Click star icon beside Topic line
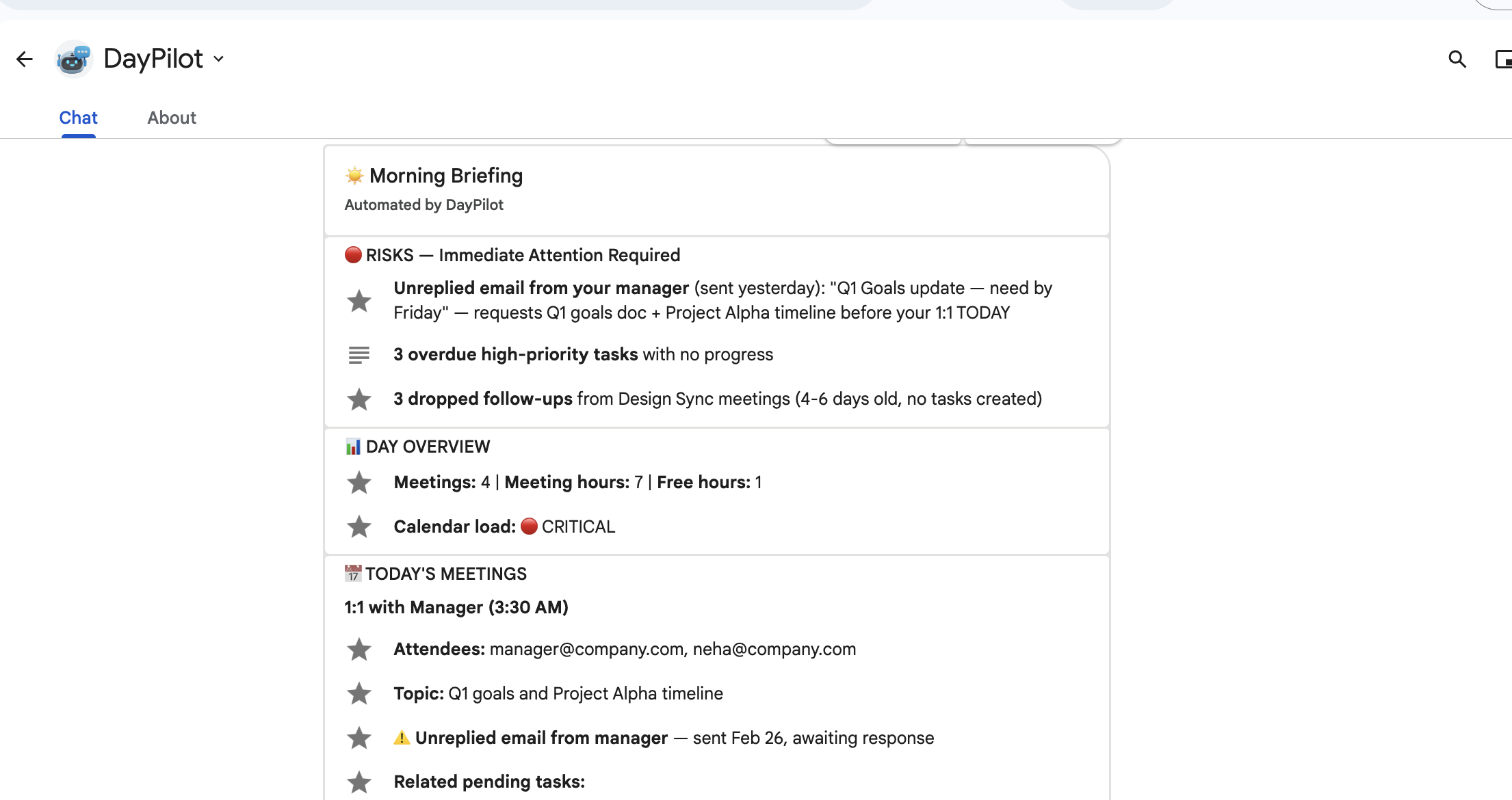 [359, 694]
